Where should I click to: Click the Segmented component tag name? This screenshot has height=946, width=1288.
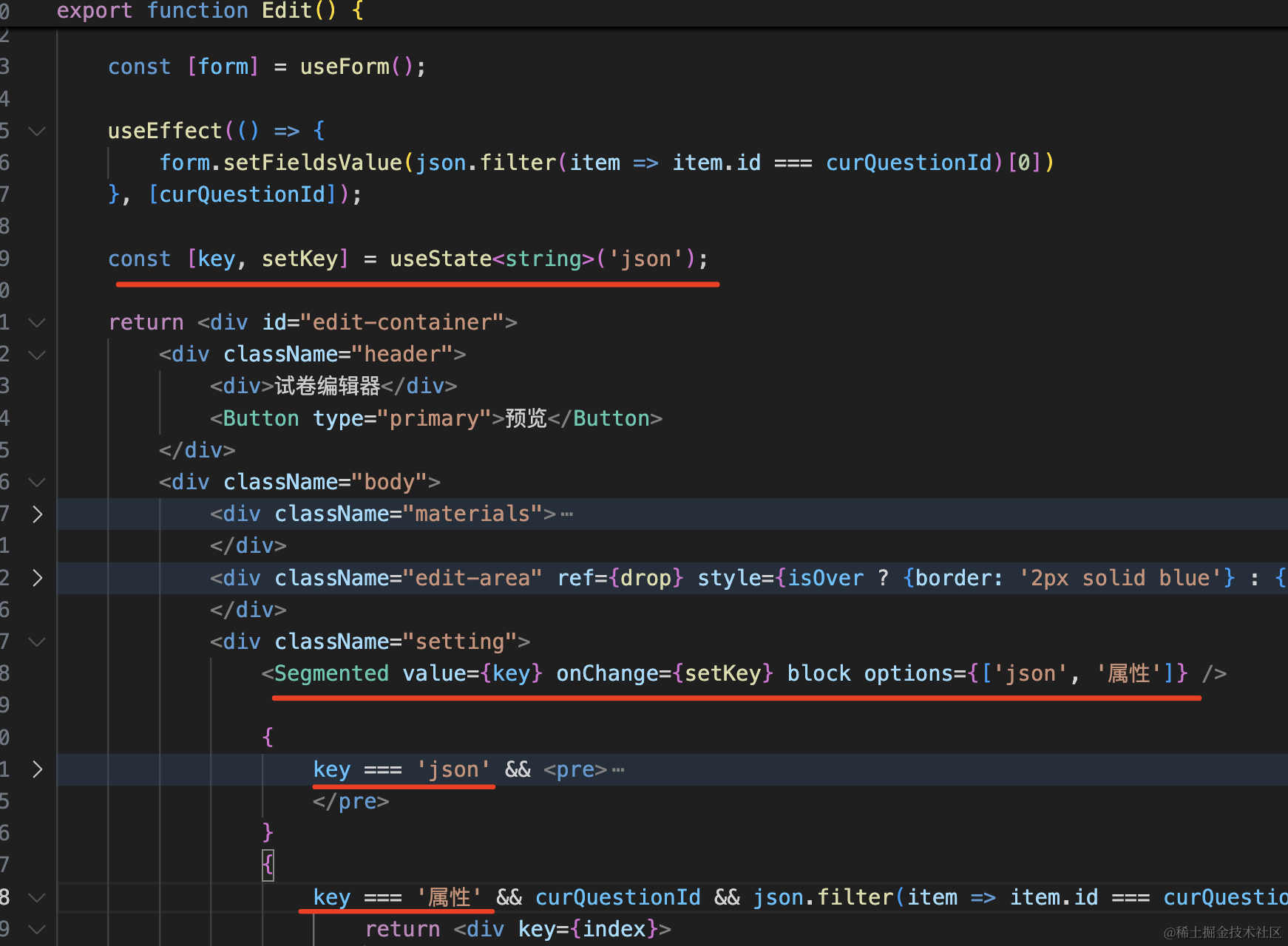click(x=331, y=673)
